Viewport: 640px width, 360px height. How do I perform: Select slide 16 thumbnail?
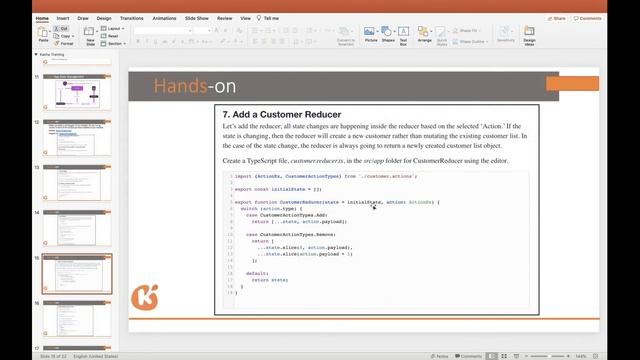click(77, 319)
